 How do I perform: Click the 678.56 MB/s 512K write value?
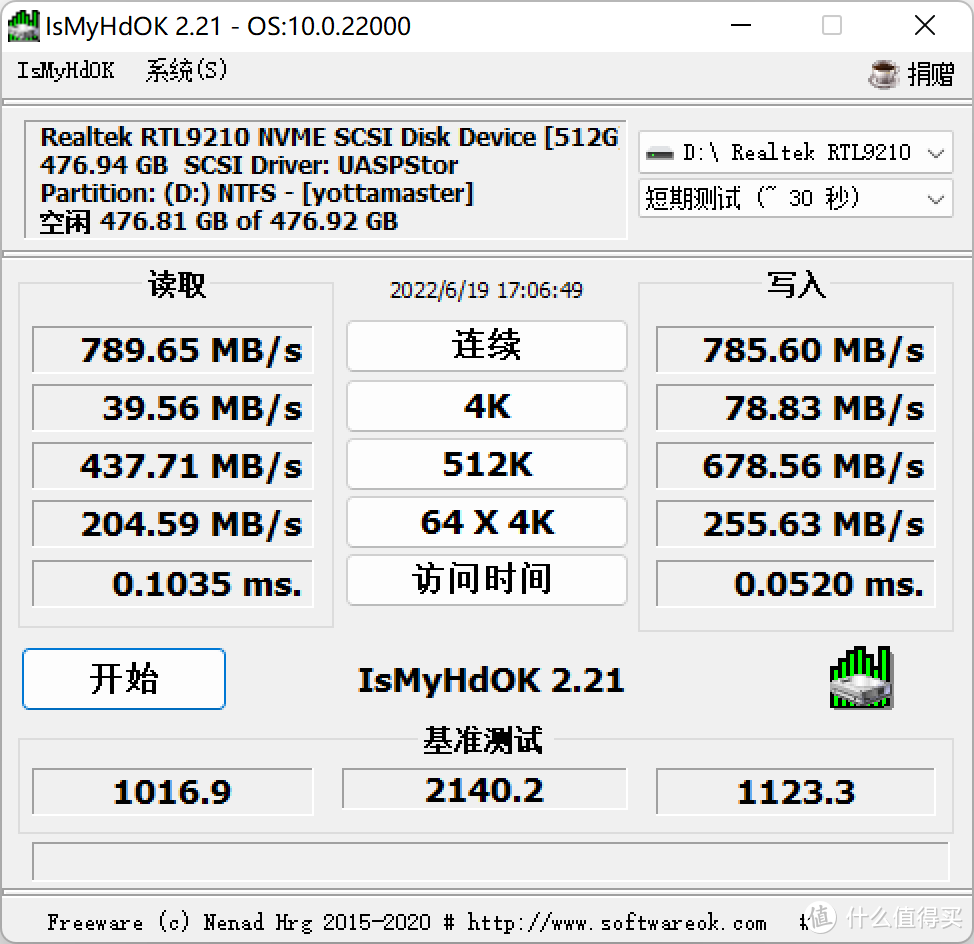tap(796, 466)
